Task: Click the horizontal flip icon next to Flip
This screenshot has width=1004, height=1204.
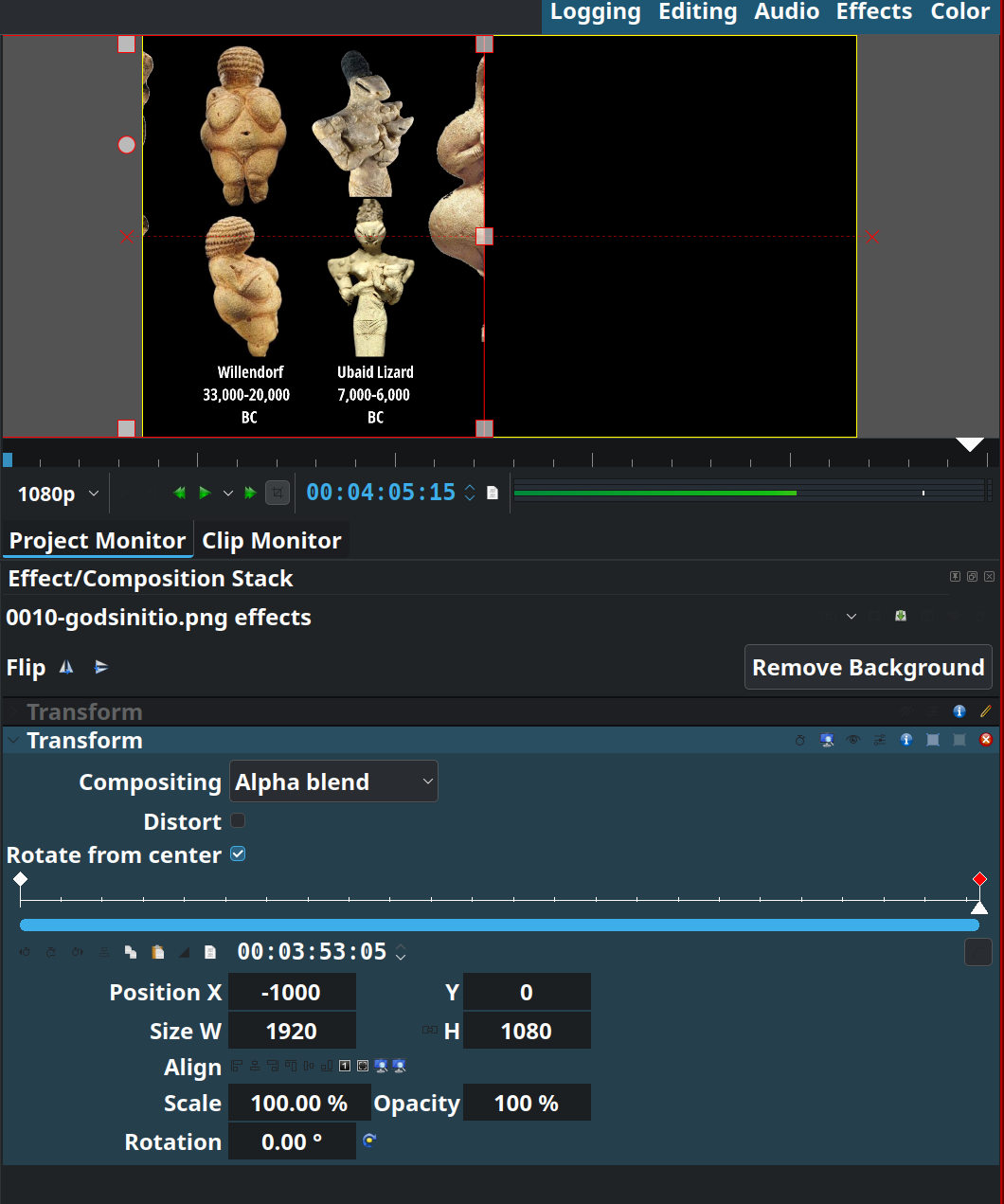Action: [x=66, y=668]
